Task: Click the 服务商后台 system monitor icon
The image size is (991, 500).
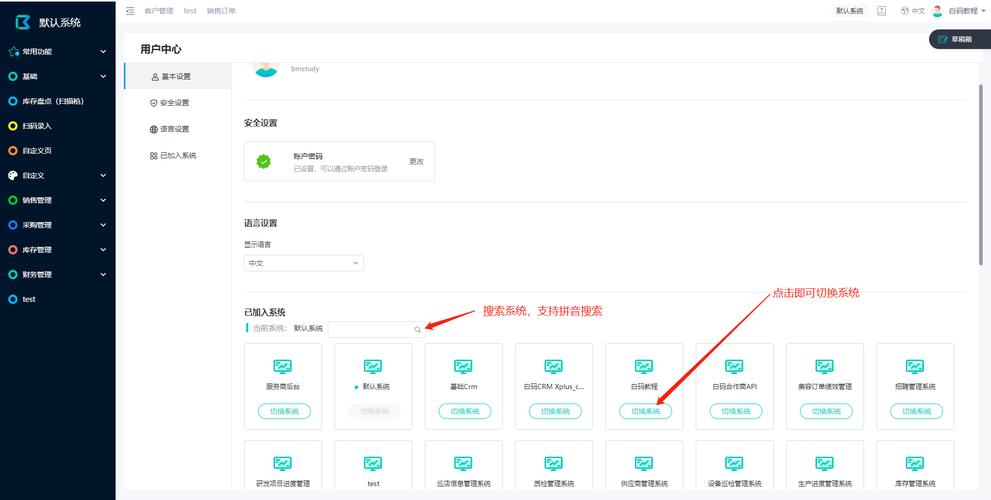Action: click(x=283, y=366)
